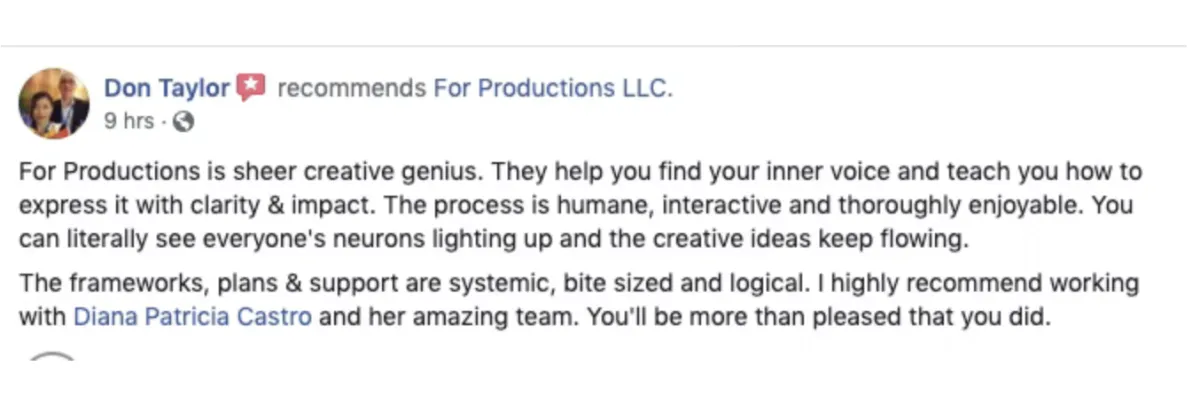This screenshot has width=1200, height=404.
Task: Select the first paragraph of the review
Action: (x=581, y=206)
